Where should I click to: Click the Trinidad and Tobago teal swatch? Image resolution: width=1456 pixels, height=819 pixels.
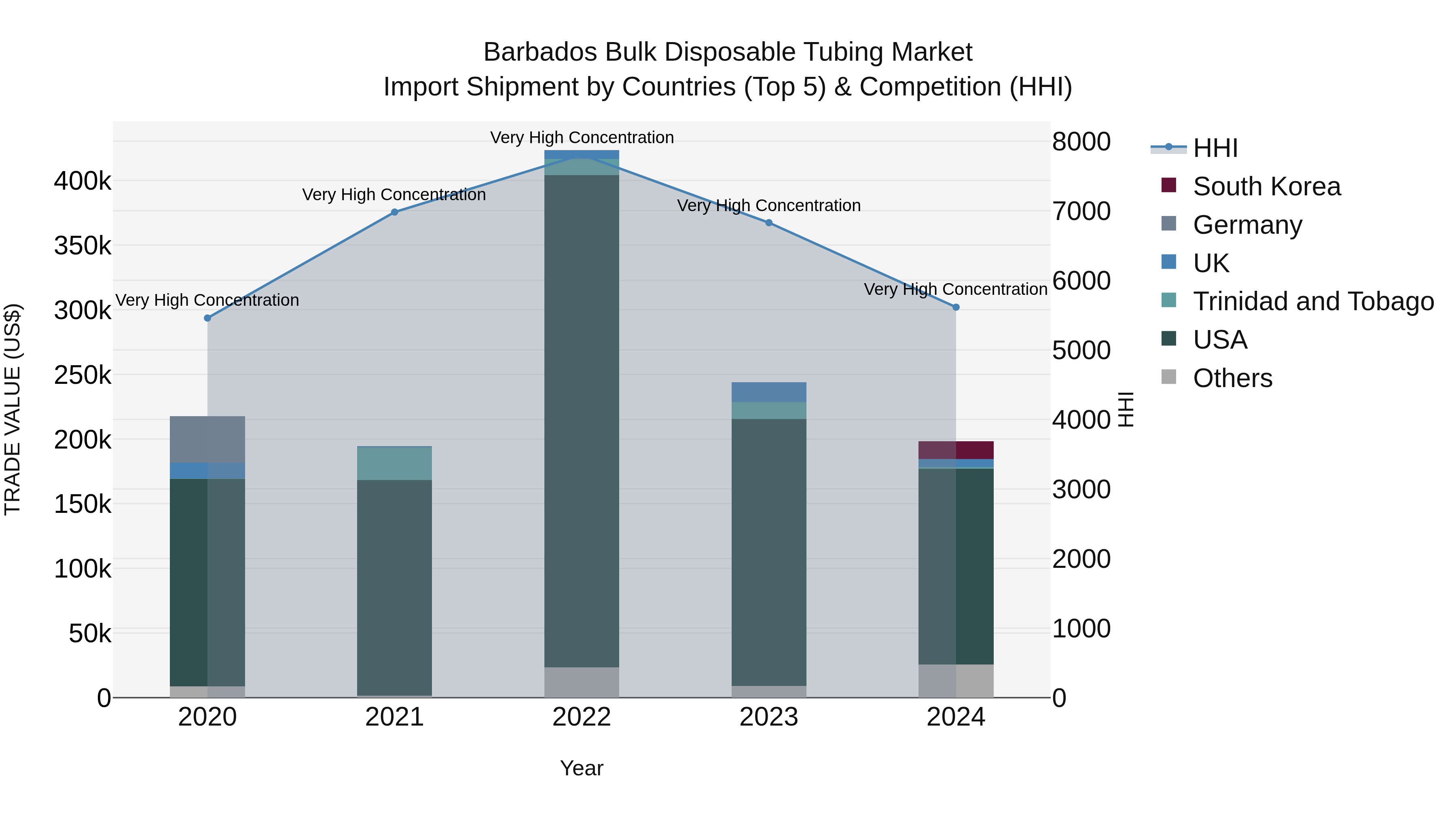pyautogui.click(x=1168, y=300)
